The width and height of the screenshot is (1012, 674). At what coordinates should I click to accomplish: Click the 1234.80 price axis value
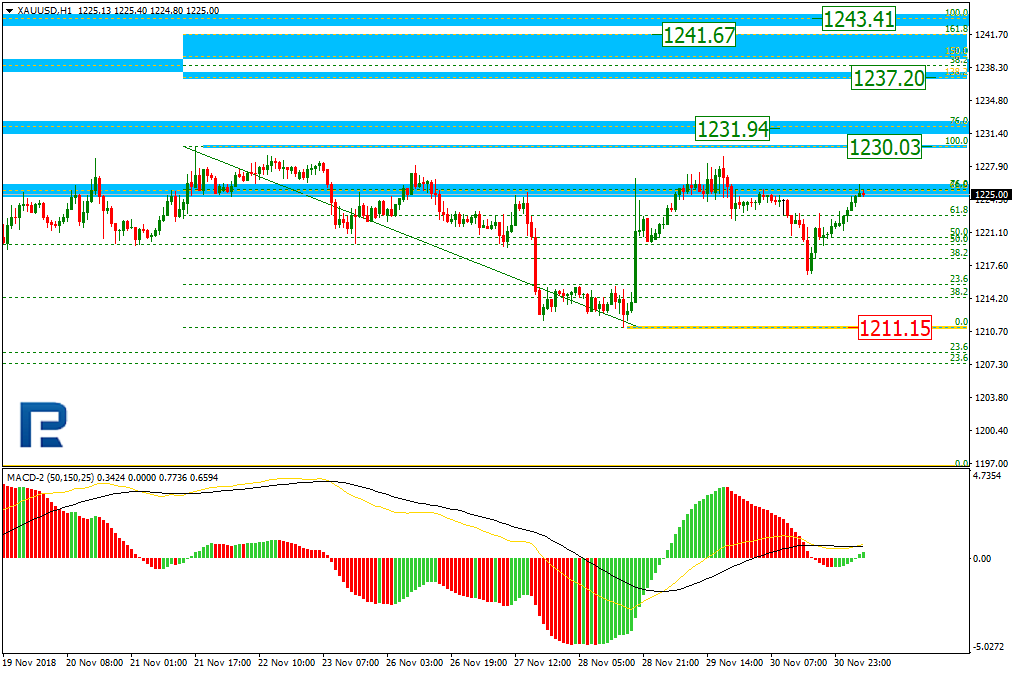[x=992, y=100]
